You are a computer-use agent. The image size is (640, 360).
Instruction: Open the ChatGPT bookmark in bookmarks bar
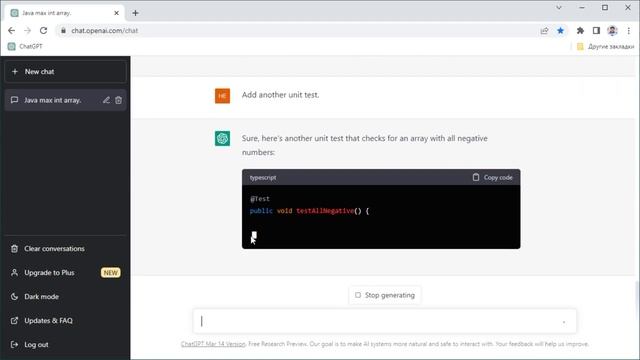[25, 46]
